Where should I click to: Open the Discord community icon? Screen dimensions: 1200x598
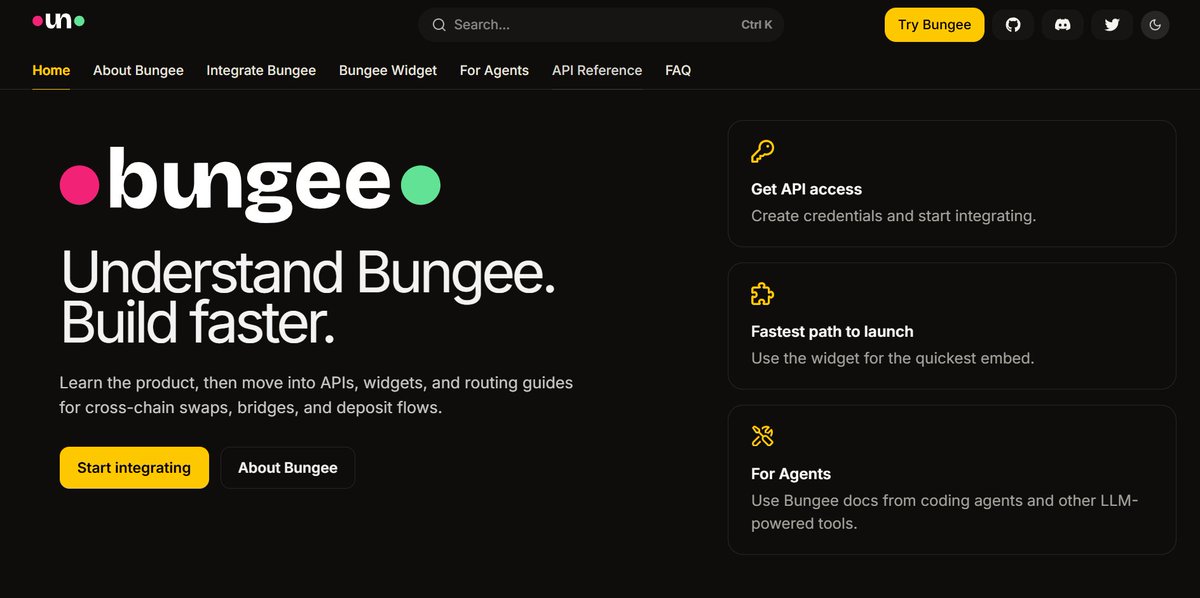point(1063,25)
